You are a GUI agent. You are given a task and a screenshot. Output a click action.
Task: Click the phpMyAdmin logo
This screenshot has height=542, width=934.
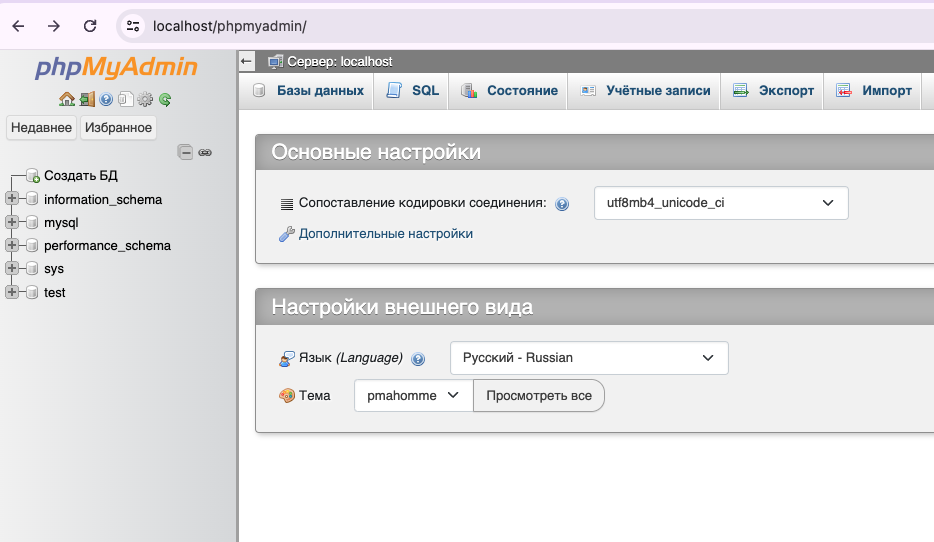[x=116, y=67]
